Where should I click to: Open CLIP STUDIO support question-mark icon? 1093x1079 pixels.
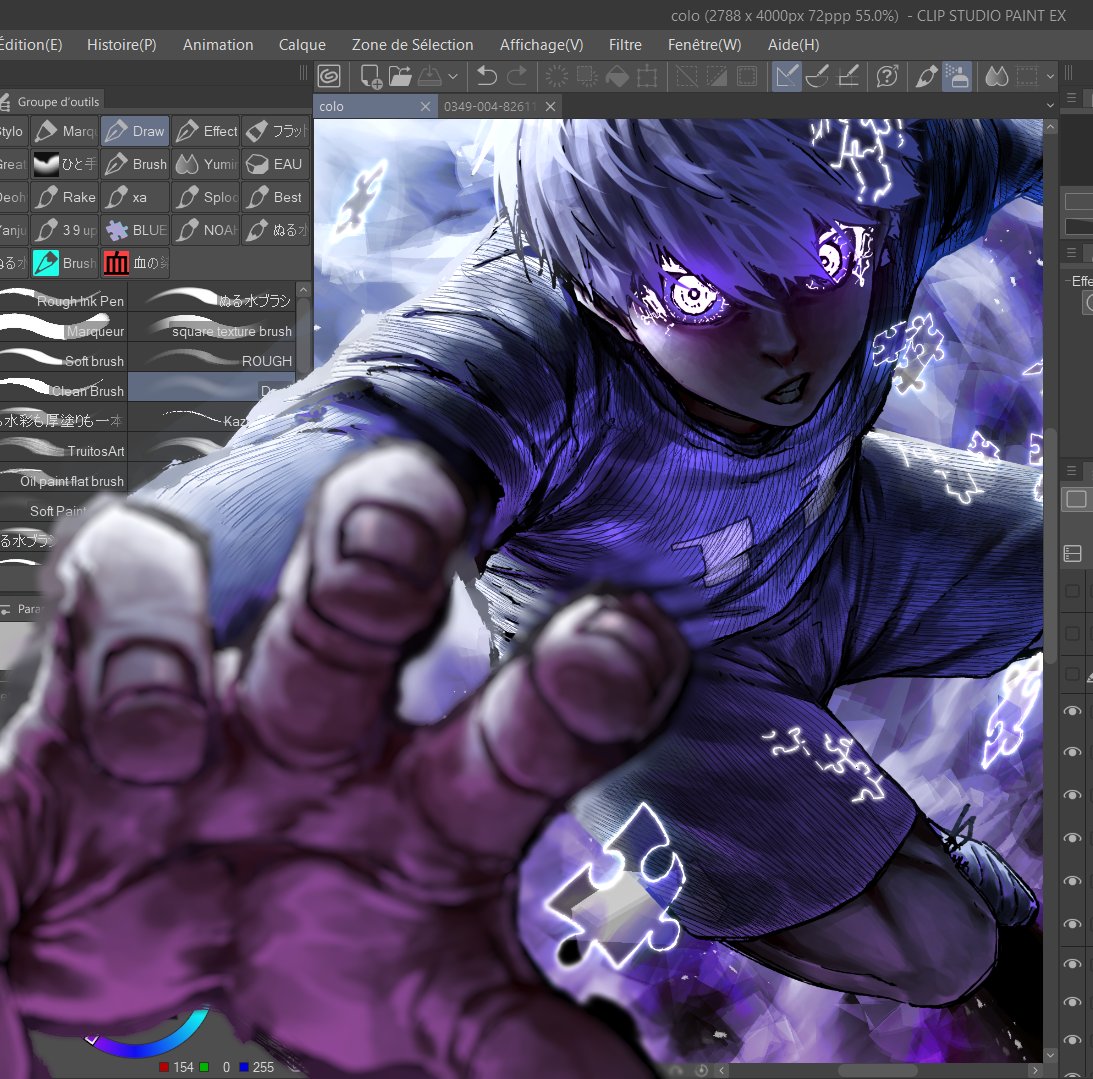887,76
